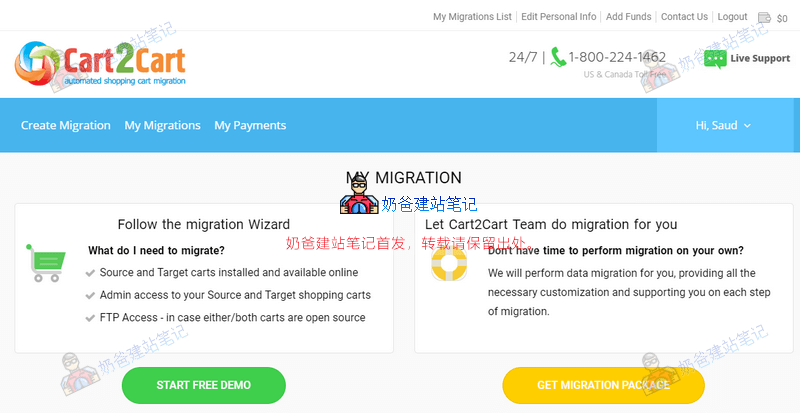Click the Live Support chat bubble icon

[715, 59]
